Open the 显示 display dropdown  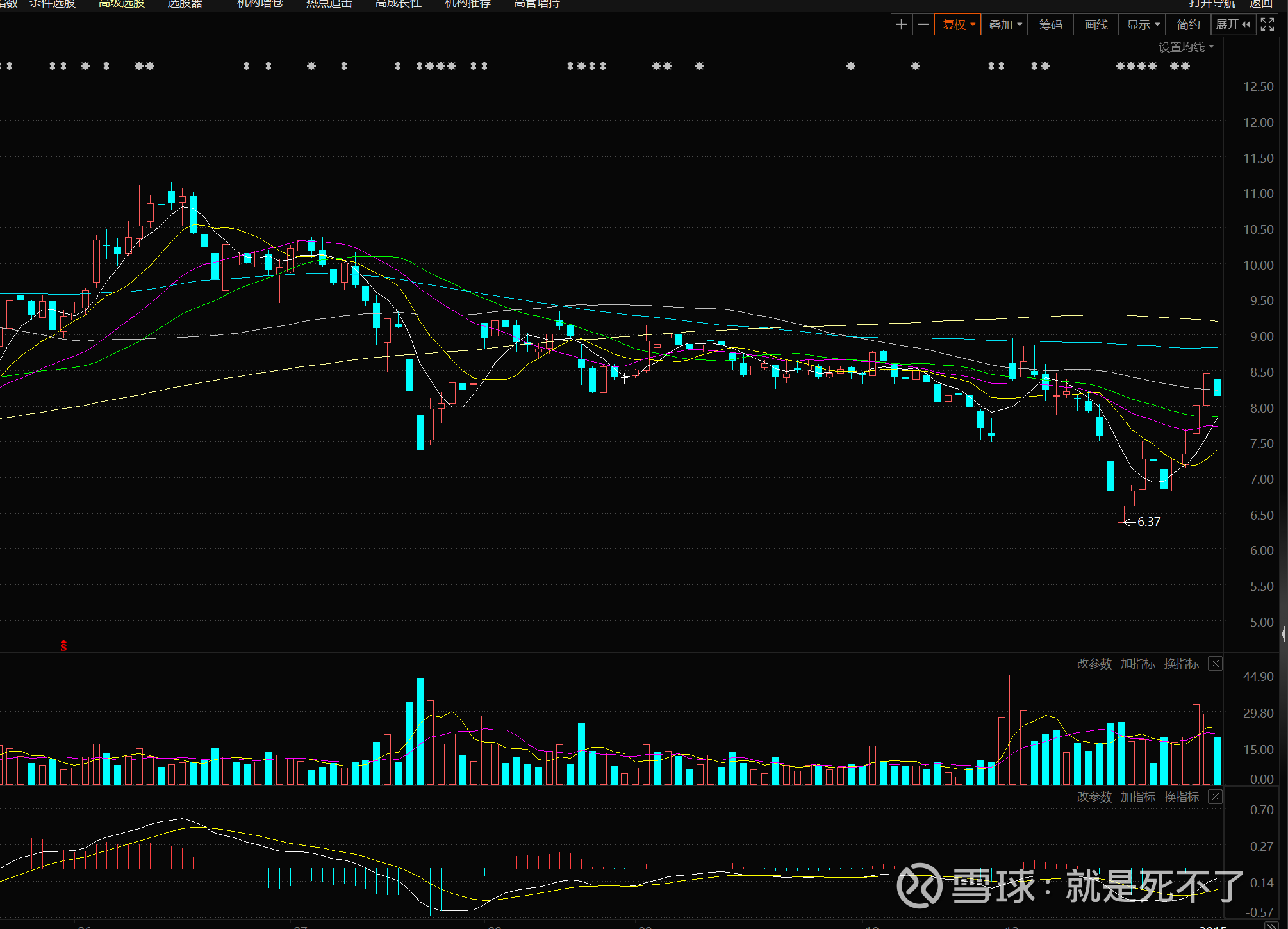pyautogui.click(x=1143, y=25)
